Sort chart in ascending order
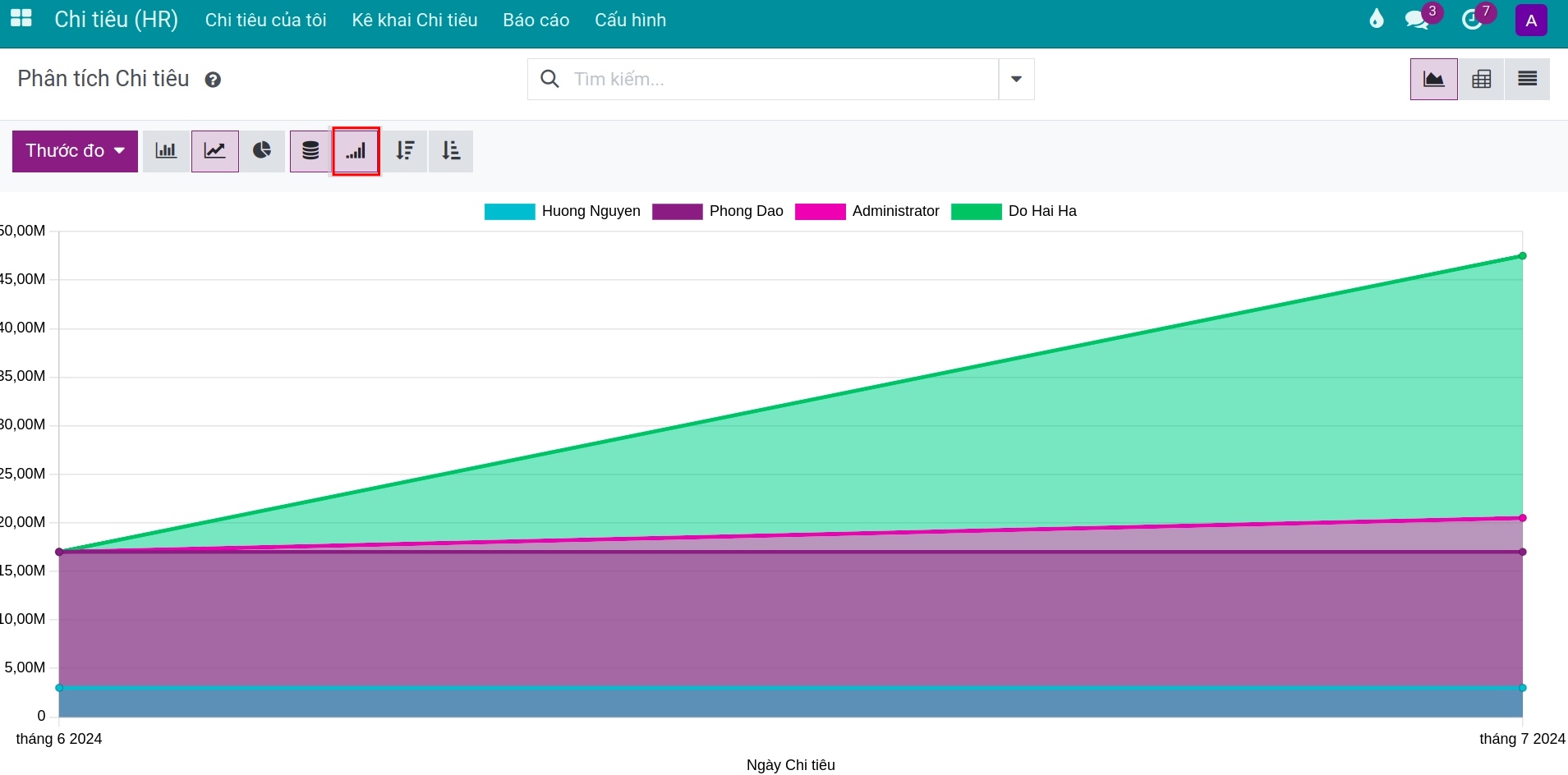 pyautogui.click(x=451, y=151)
